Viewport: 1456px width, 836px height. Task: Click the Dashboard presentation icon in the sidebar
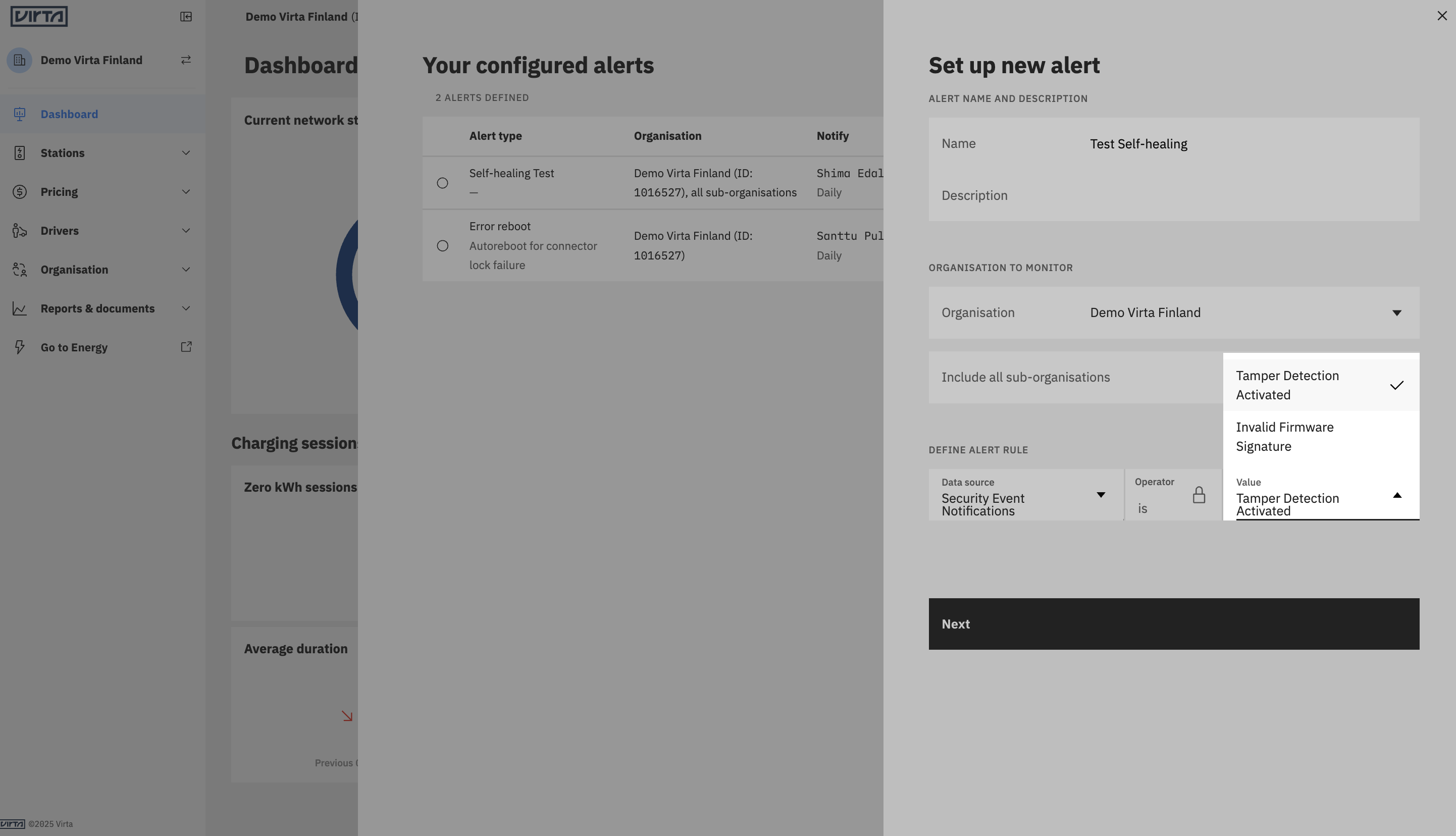(x=20, y=114)
